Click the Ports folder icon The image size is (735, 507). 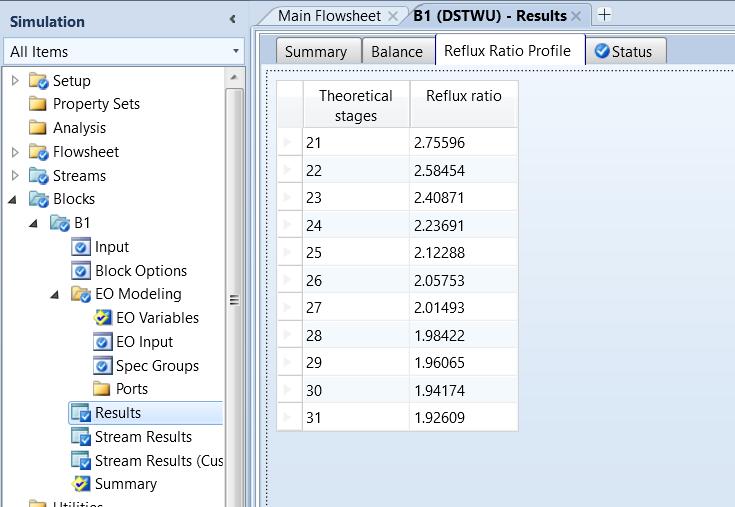click(102, 389)
